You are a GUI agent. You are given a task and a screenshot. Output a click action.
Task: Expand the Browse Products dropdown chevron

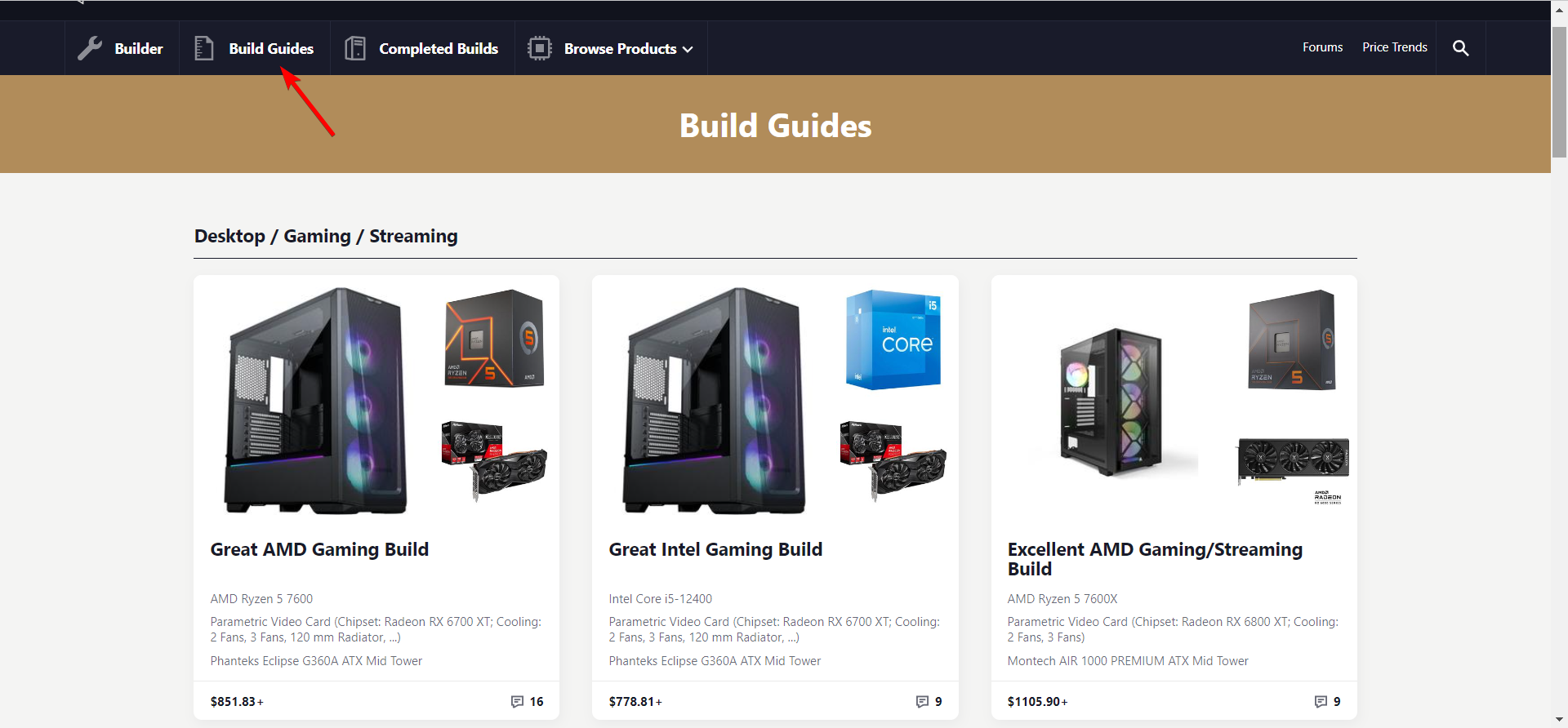pos(688,50)
